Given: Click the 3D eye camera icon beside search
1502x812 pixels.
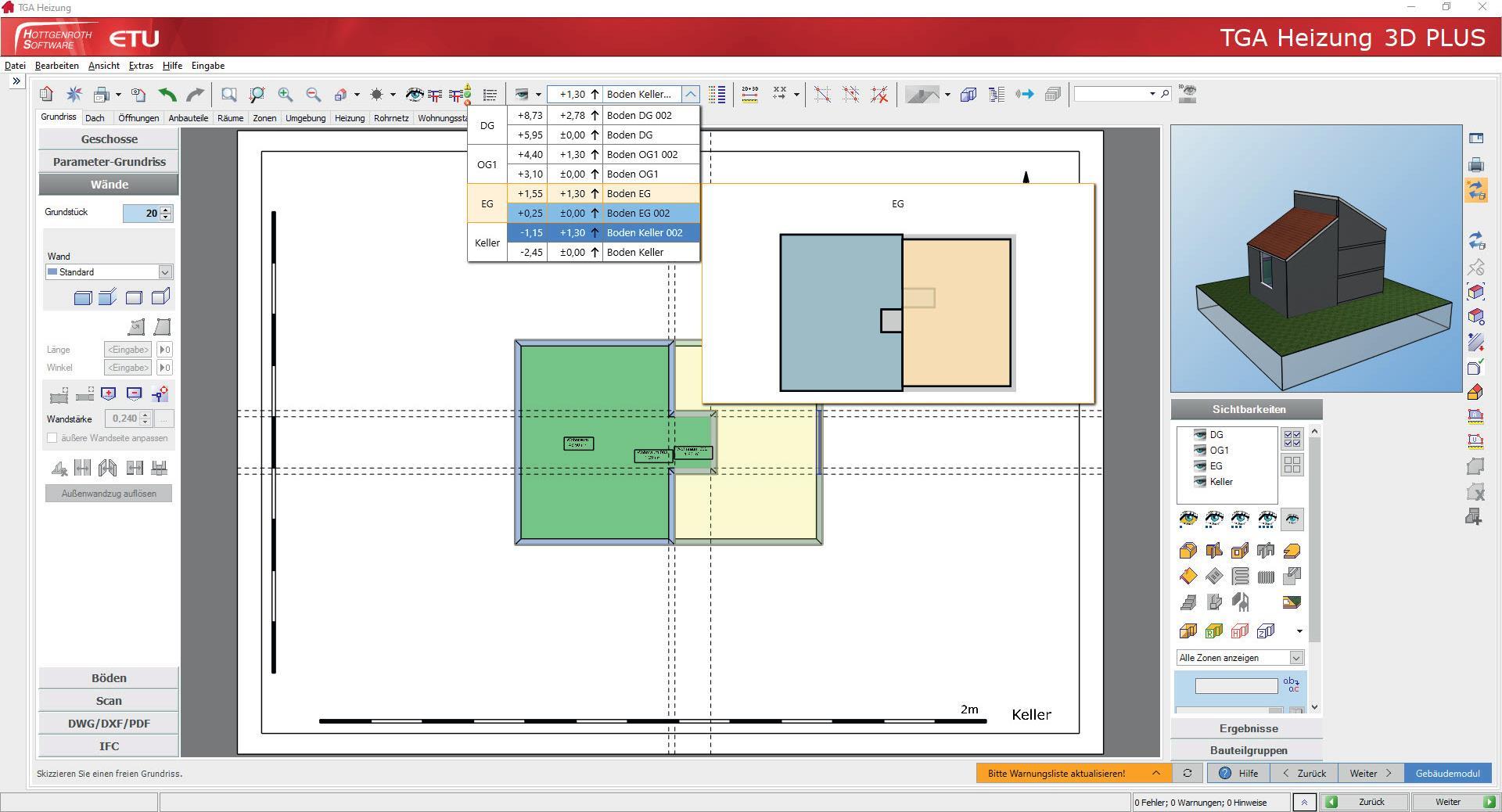Looking at the screenshot, I should click(x=1188, y=94).
